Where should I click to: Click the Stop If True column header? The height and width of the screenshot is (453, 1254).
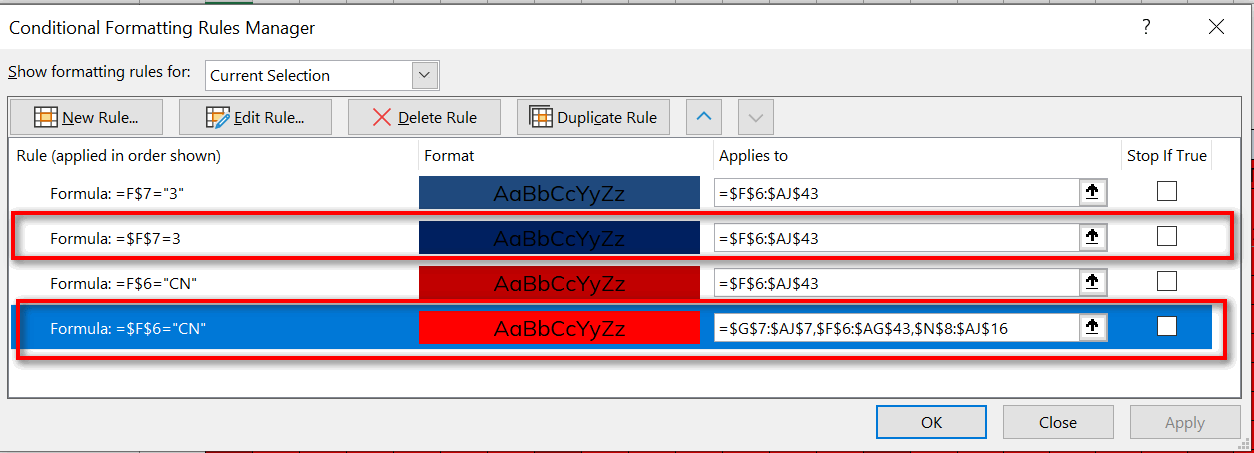pyautogui.click(x=1167, y=156)
